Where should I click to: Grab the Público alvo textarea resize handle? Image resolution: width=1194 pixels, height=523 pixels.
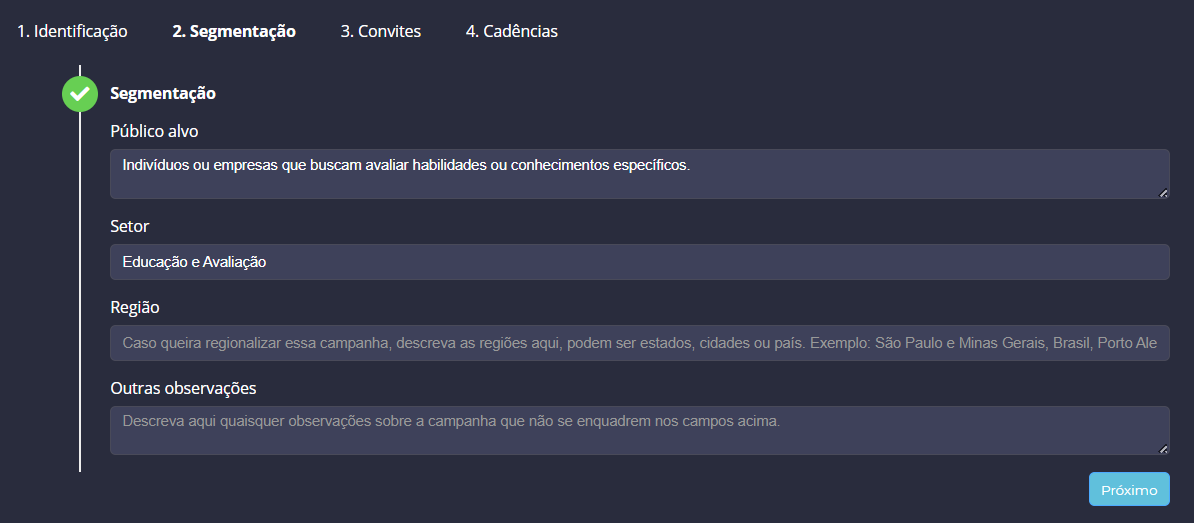(1163, 193)
